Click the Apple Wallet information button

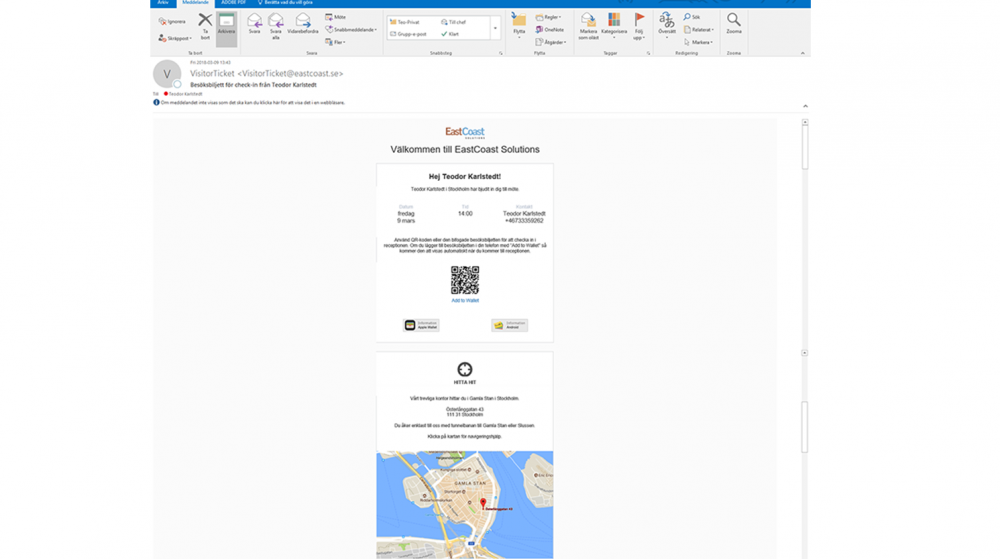click(x=421, y=325)
